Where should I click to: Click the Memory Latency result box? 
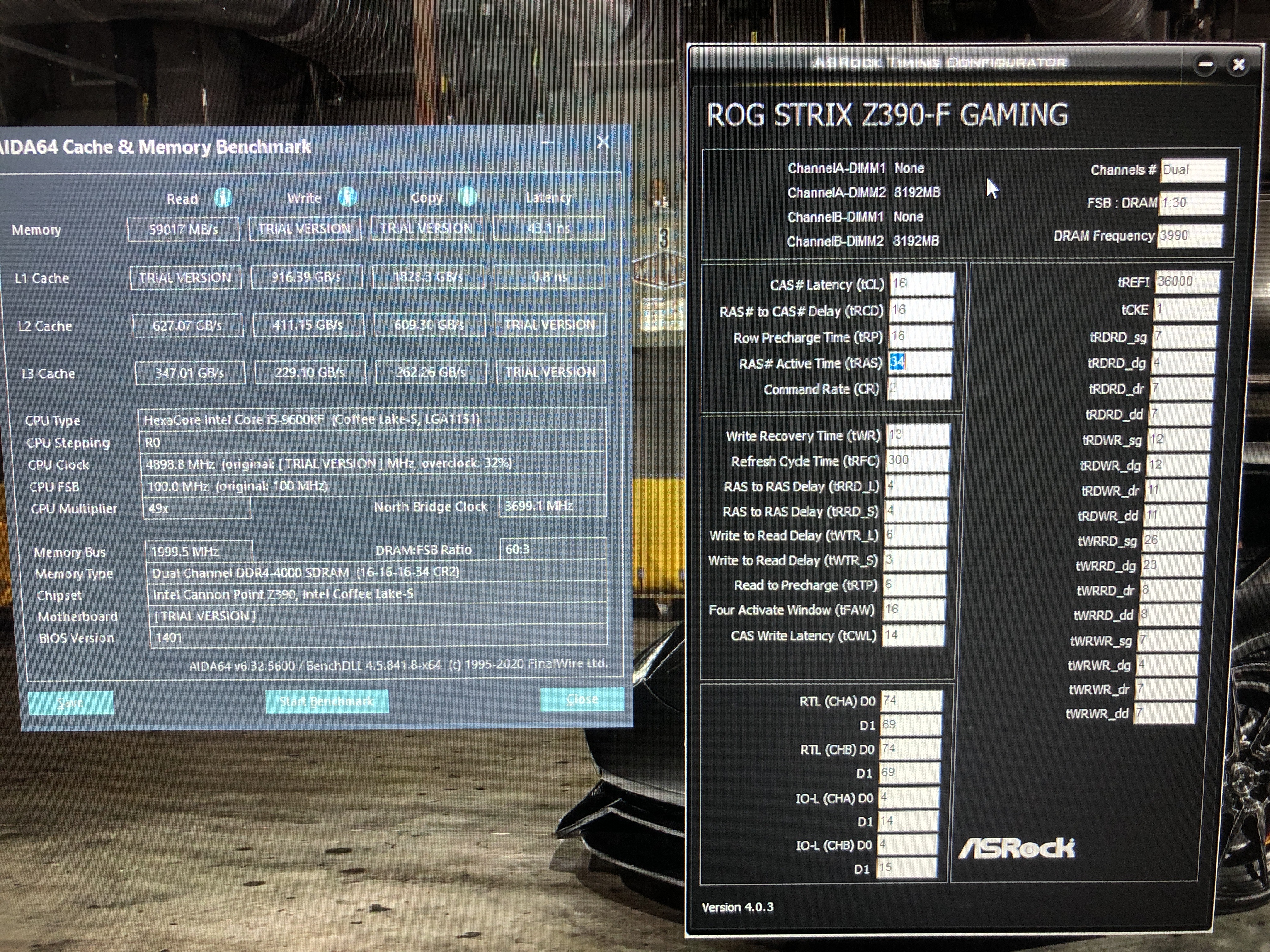[x=548, y=228]
